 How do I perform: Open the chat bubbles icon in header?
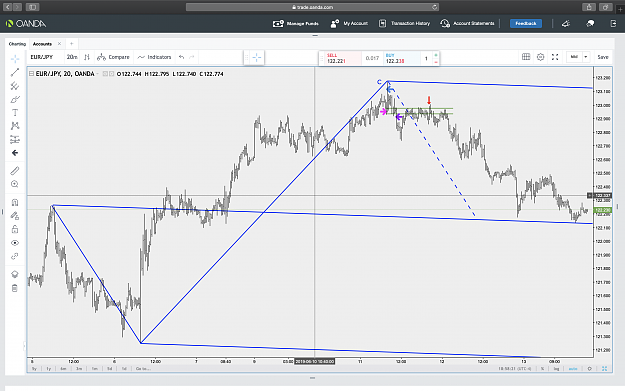coord(590,24)
